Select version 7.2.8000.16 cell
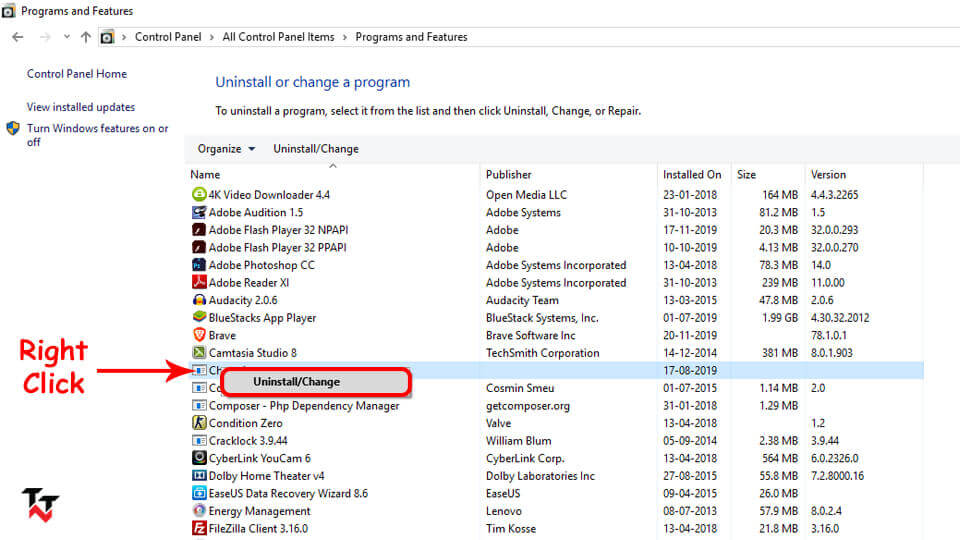 click(x=838, y=476)
